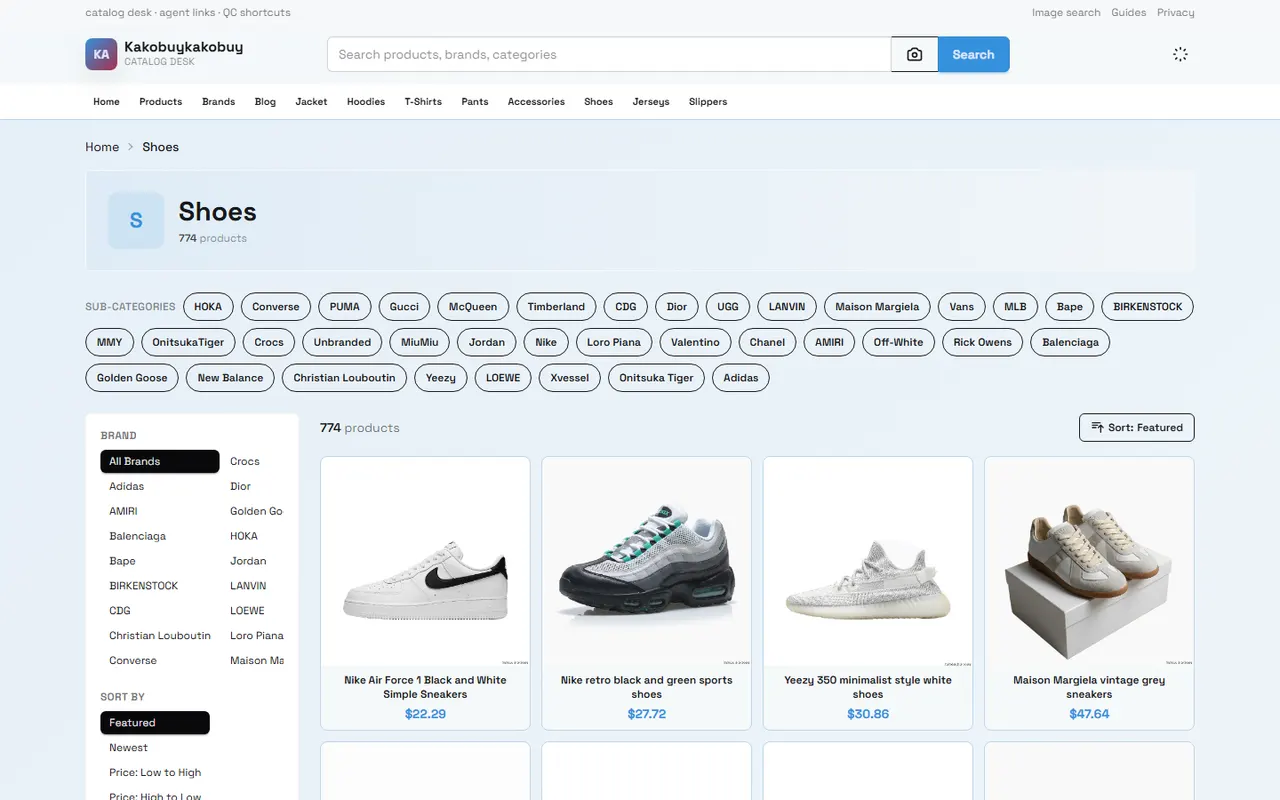
Task: Open the Sort: Featured dropdown
Action: click(x=1137, y=427)
